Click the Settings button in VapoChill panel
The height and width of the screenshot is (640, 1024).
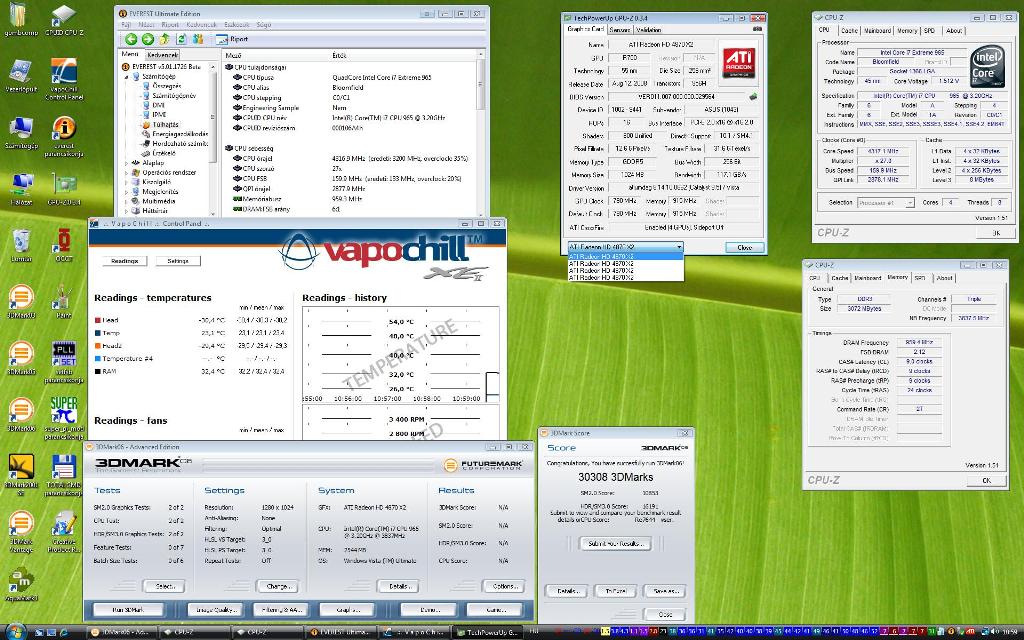178,261
